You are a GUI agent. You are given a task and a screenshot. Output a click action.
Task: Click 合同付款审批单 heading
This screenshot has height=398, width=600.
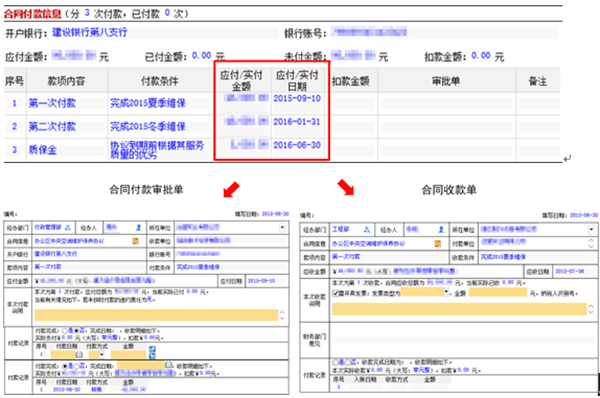tap(146, 189)
